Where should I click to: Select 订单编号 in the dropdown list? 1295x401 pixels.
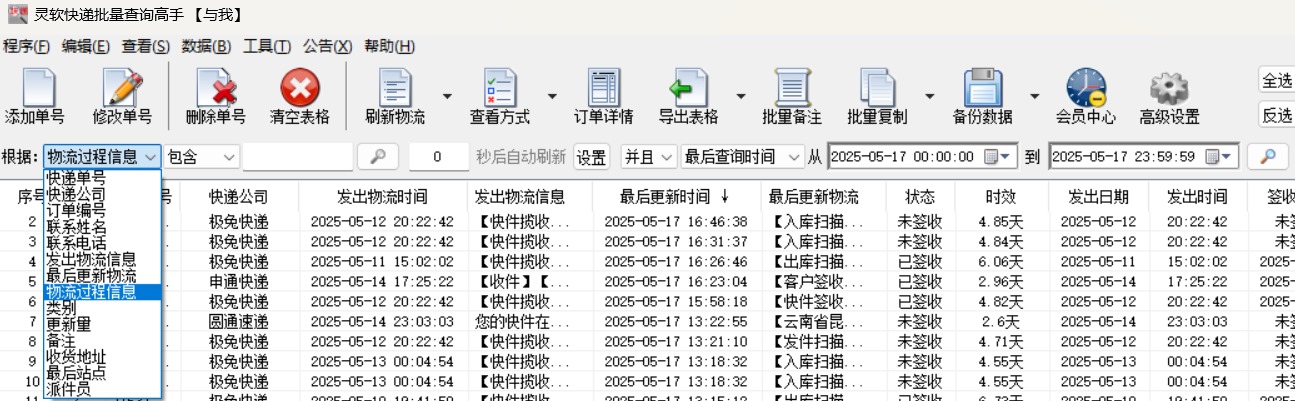[102, 210]
